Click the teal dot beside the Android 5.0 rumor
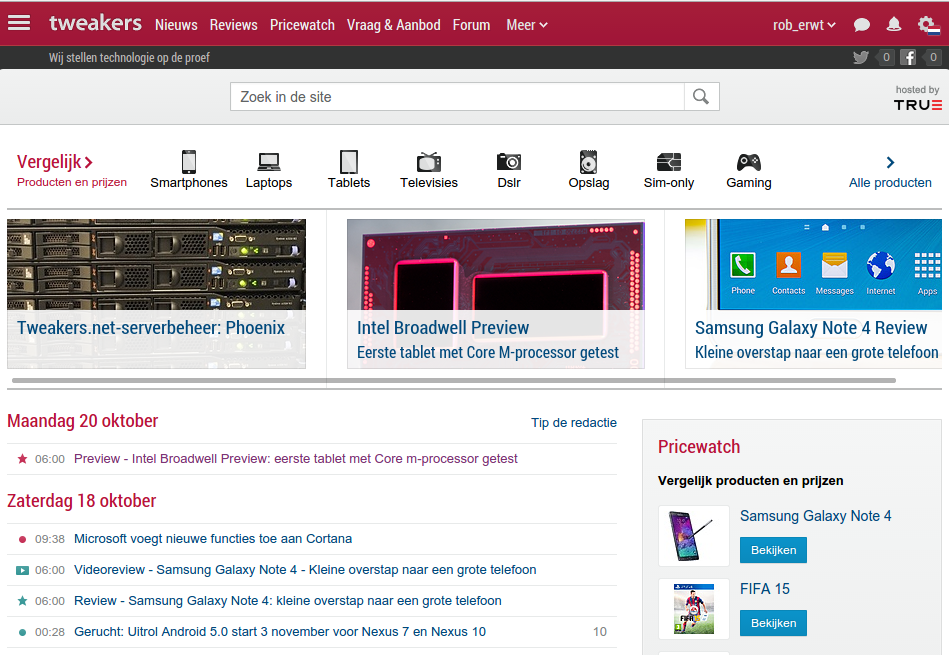949x655 pixels. pyautogui.click(x=22, y=633)
